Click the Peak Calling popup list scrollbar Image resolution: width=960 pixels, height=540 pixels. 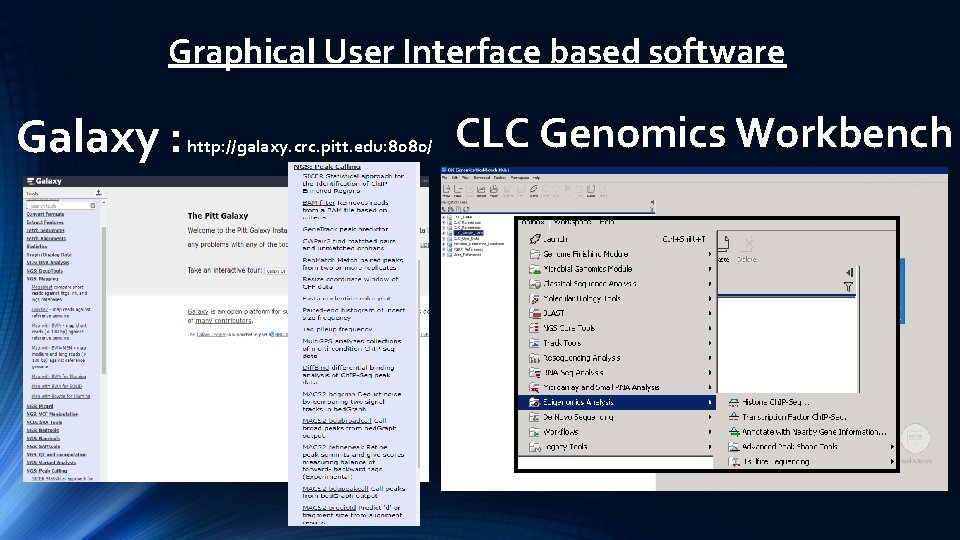point(419,363)
